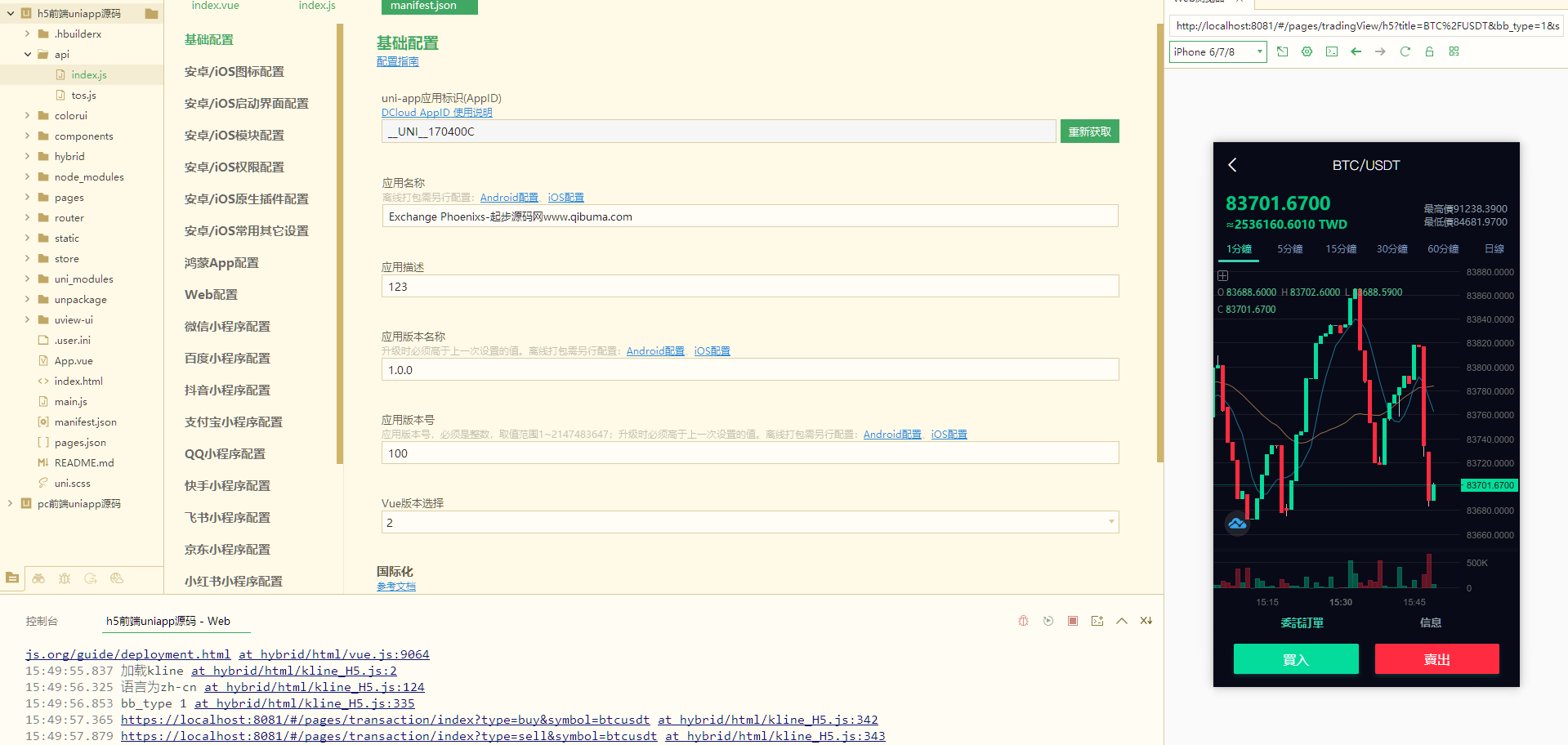The image size is (1568, 745).
Task: Open the Vue version selection dropdown
Action: [749, 522]
